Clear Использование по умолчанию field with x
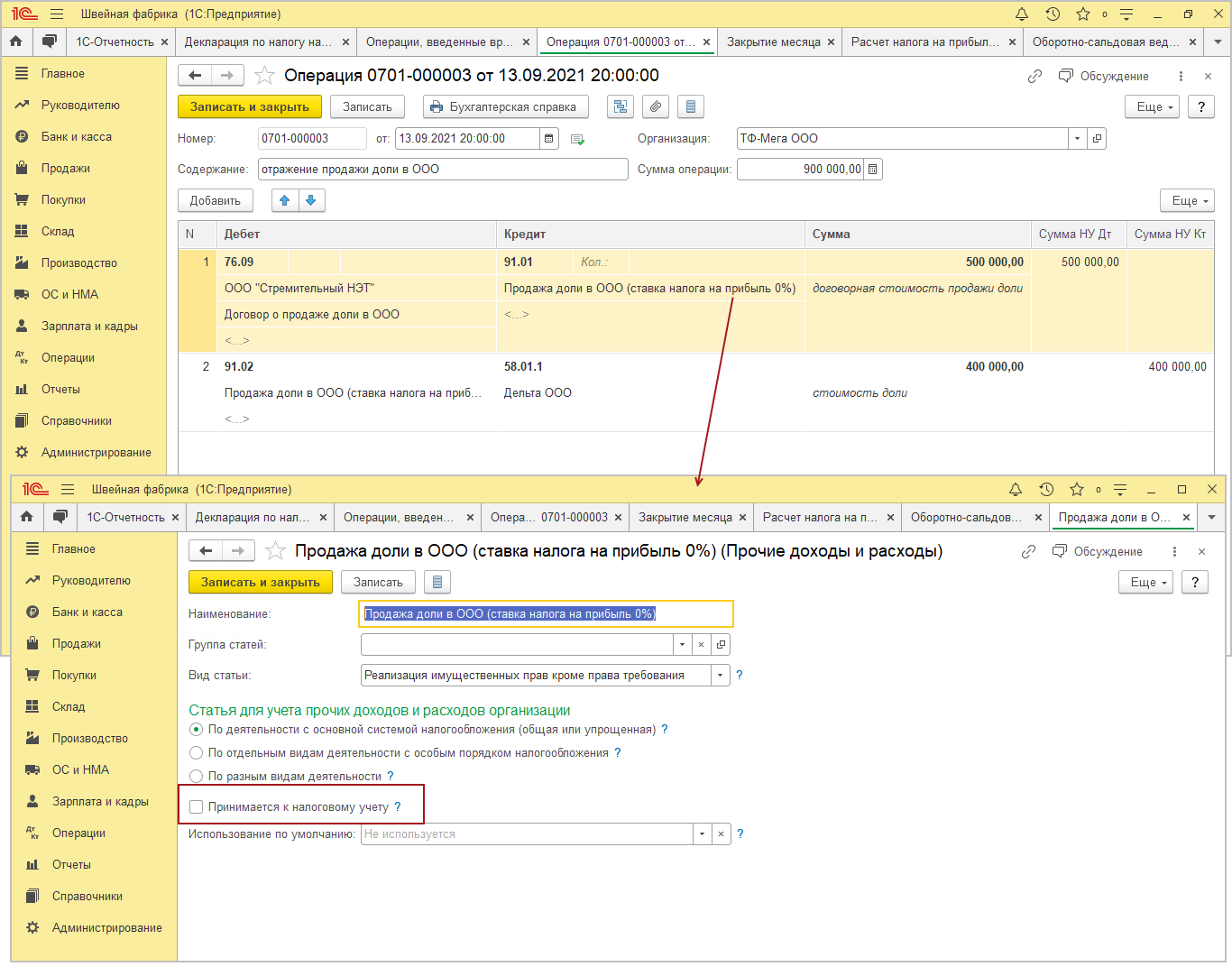 pos(721,834)
